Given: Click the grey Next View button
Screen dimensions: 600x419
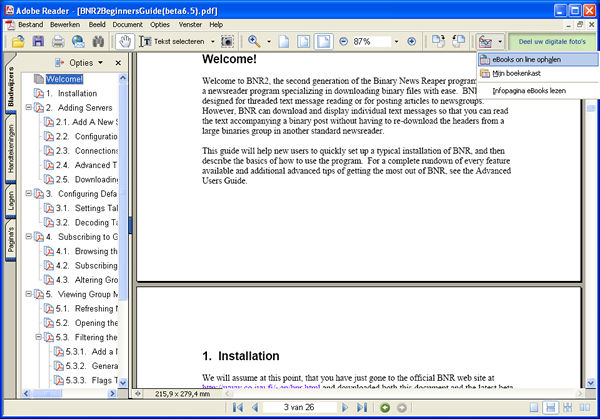Looking at the screenshot, I should click(402, 408).
